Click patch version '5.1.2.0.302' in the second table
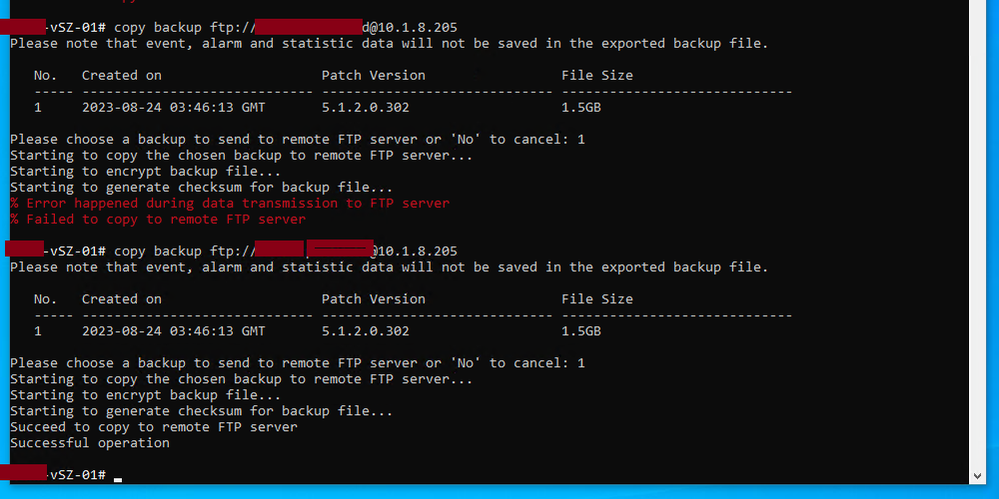Viewport: 999px width, 499px height. 365,331
